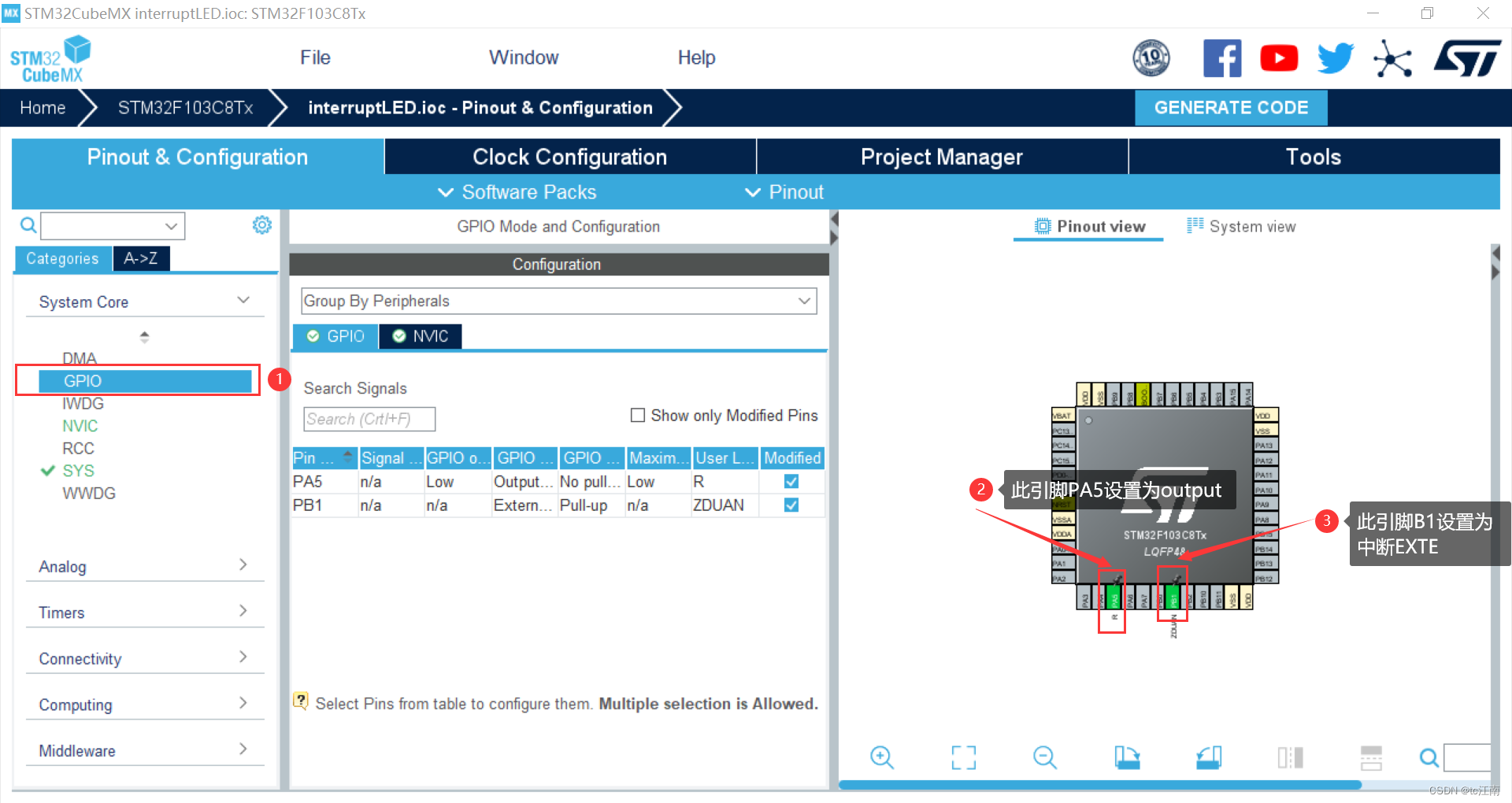Screen dimensions: 1512x803
Task: Click the pinout search input field
Action: [x=1467, y=757]
